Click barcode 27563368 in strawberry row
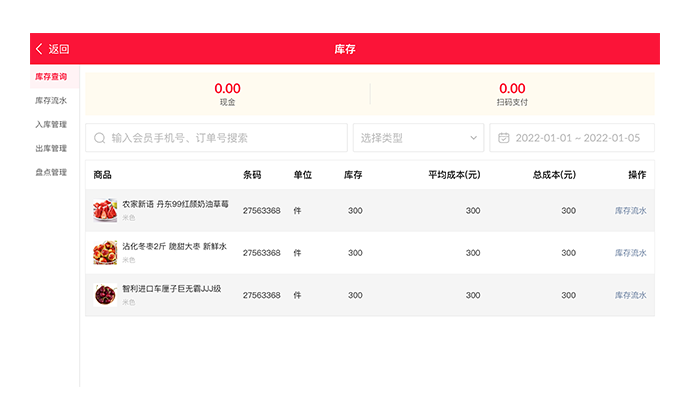Viewport: 690px width, 420px height. click(x=261, y=210)
